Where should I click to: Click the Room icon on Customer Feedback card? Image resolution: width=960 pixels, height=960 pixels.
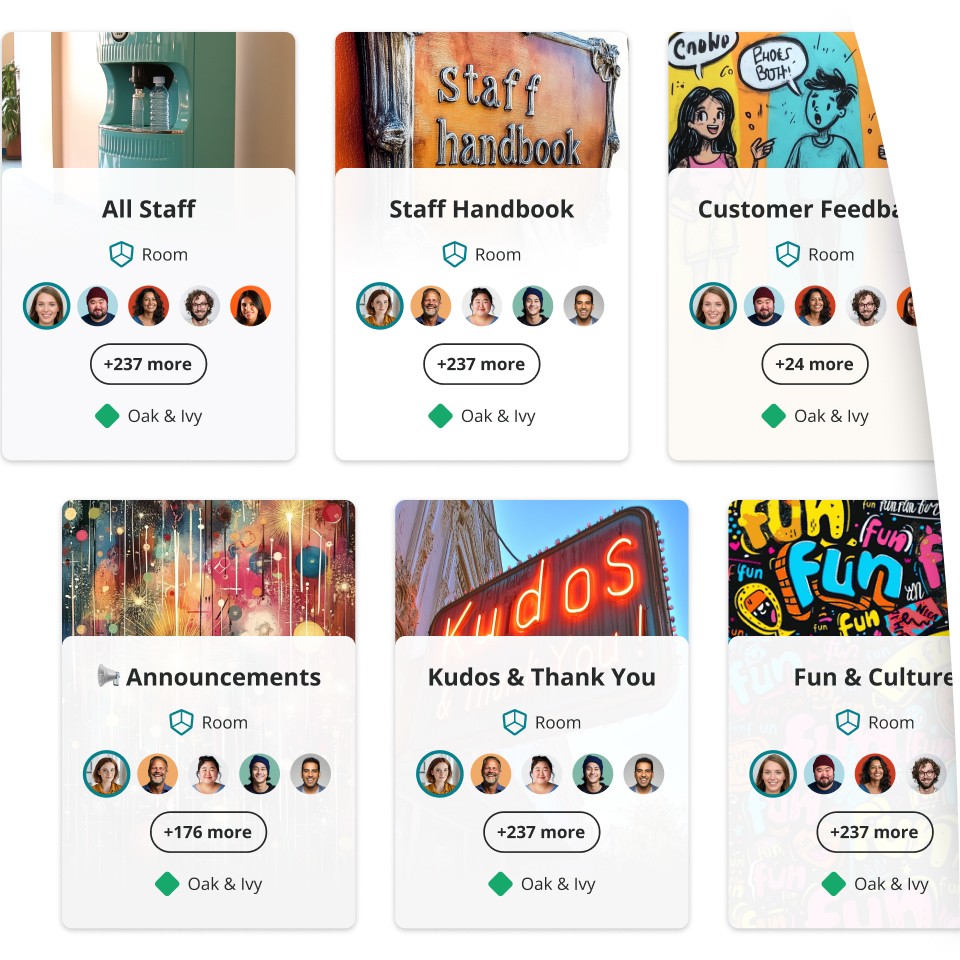click(787, 254)
